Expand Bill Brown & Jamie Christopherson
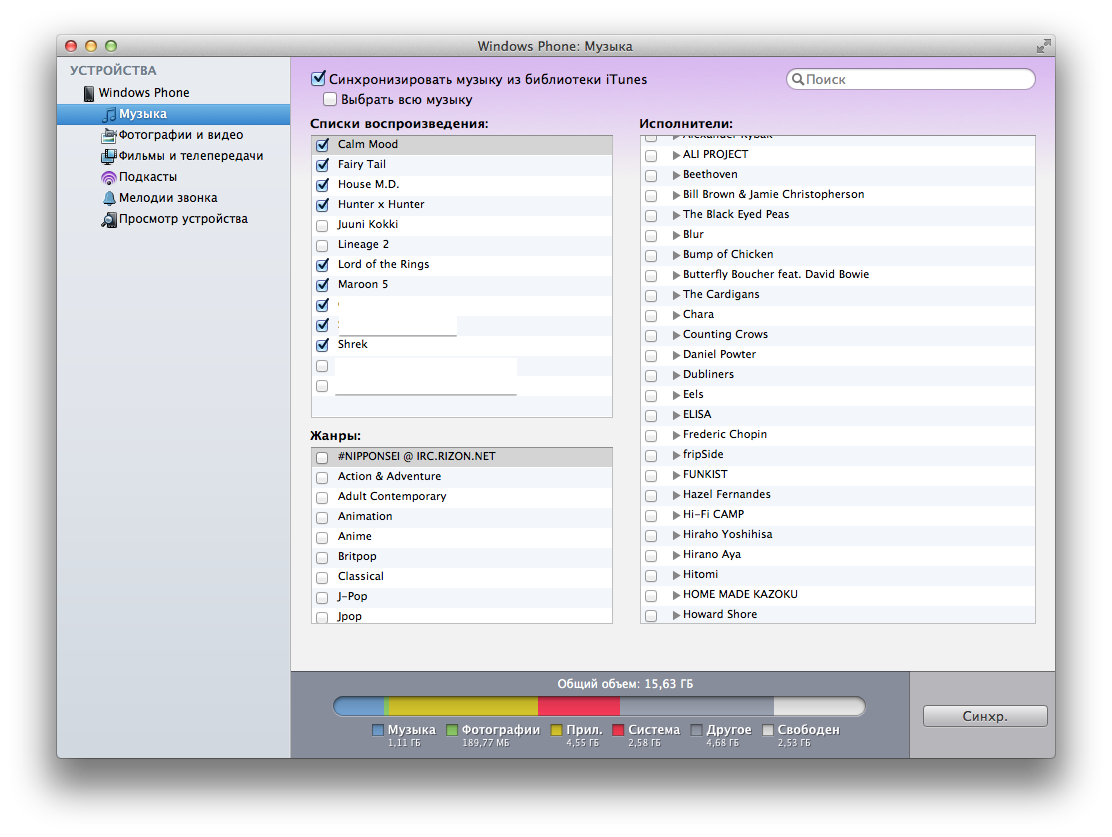The width and height of the screenshot is (1112, 837). tap(676, 194)
